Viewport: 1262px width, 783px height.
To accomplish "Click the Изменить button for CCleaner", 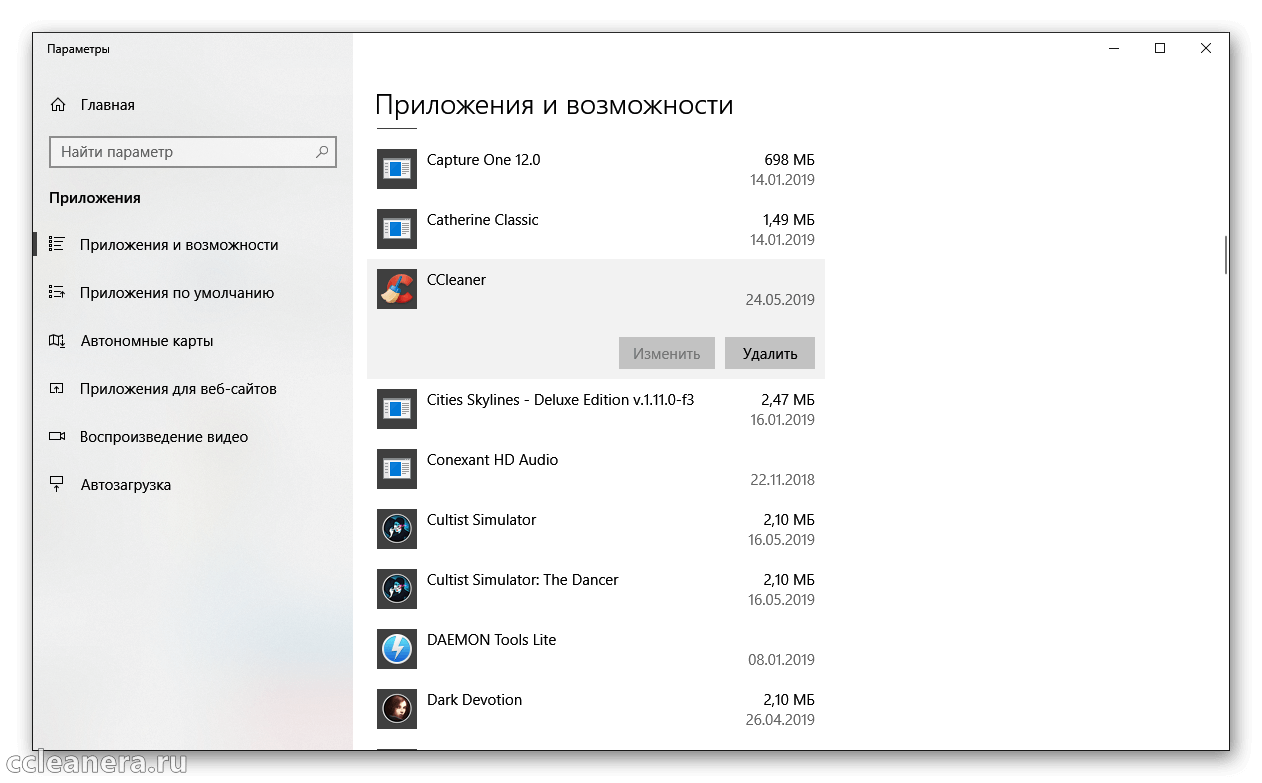I will click(667, 353).
